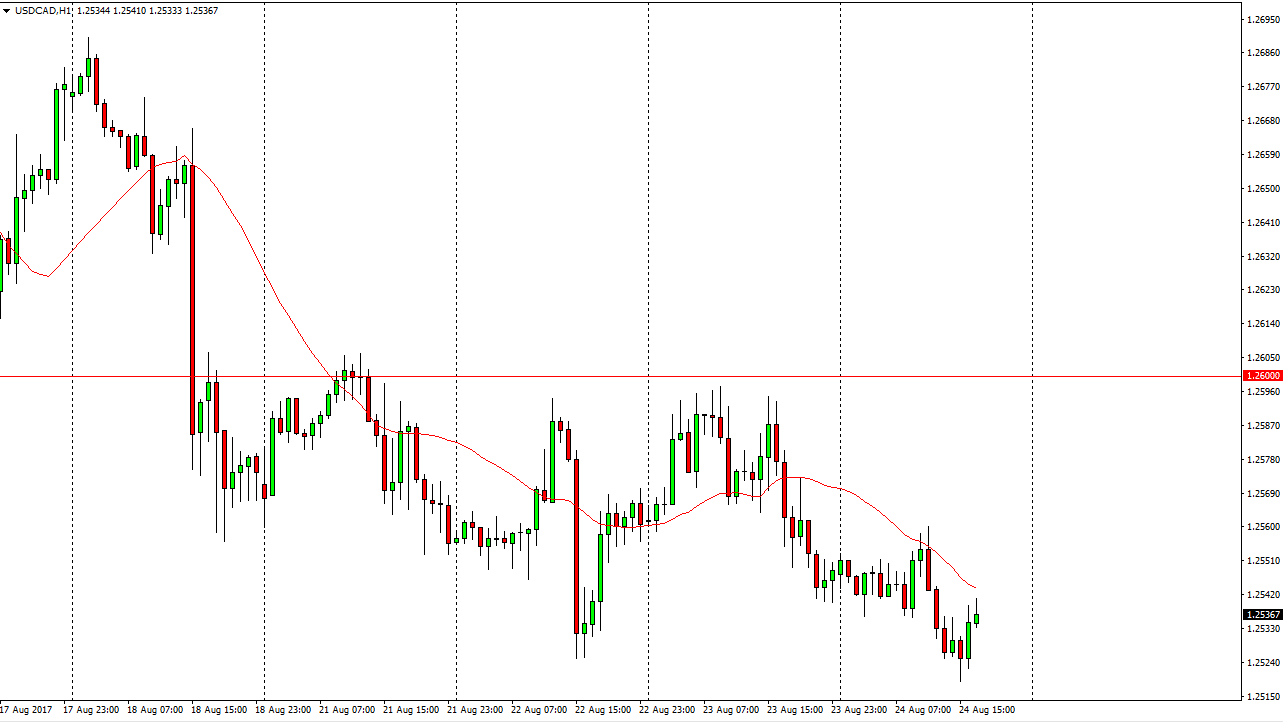This screenshot has height=723, width=1283.
Task: Click the 1.26500 price scale label
Action: tap(1261, 188)
